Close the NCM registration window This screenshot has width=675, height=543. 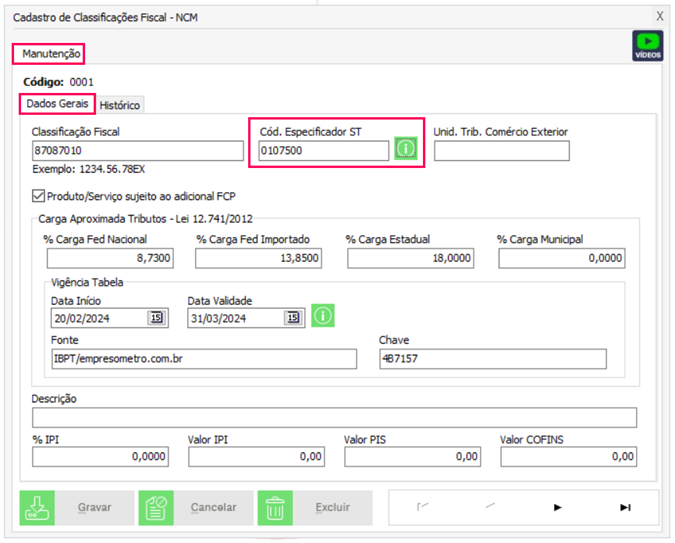(x=659, y=16)
